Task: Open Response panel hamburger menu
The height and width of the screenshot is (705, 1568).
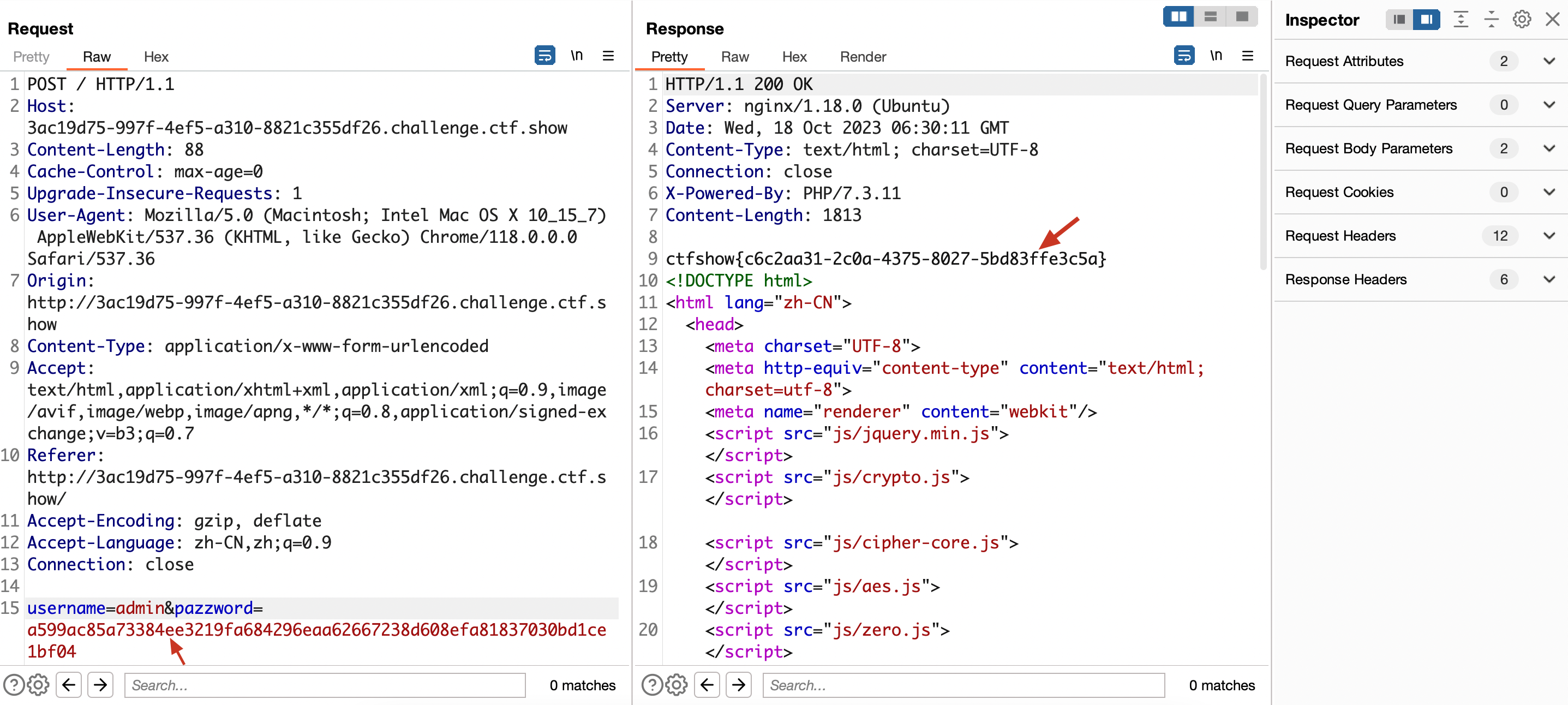Action: [x=1247, y=56]
